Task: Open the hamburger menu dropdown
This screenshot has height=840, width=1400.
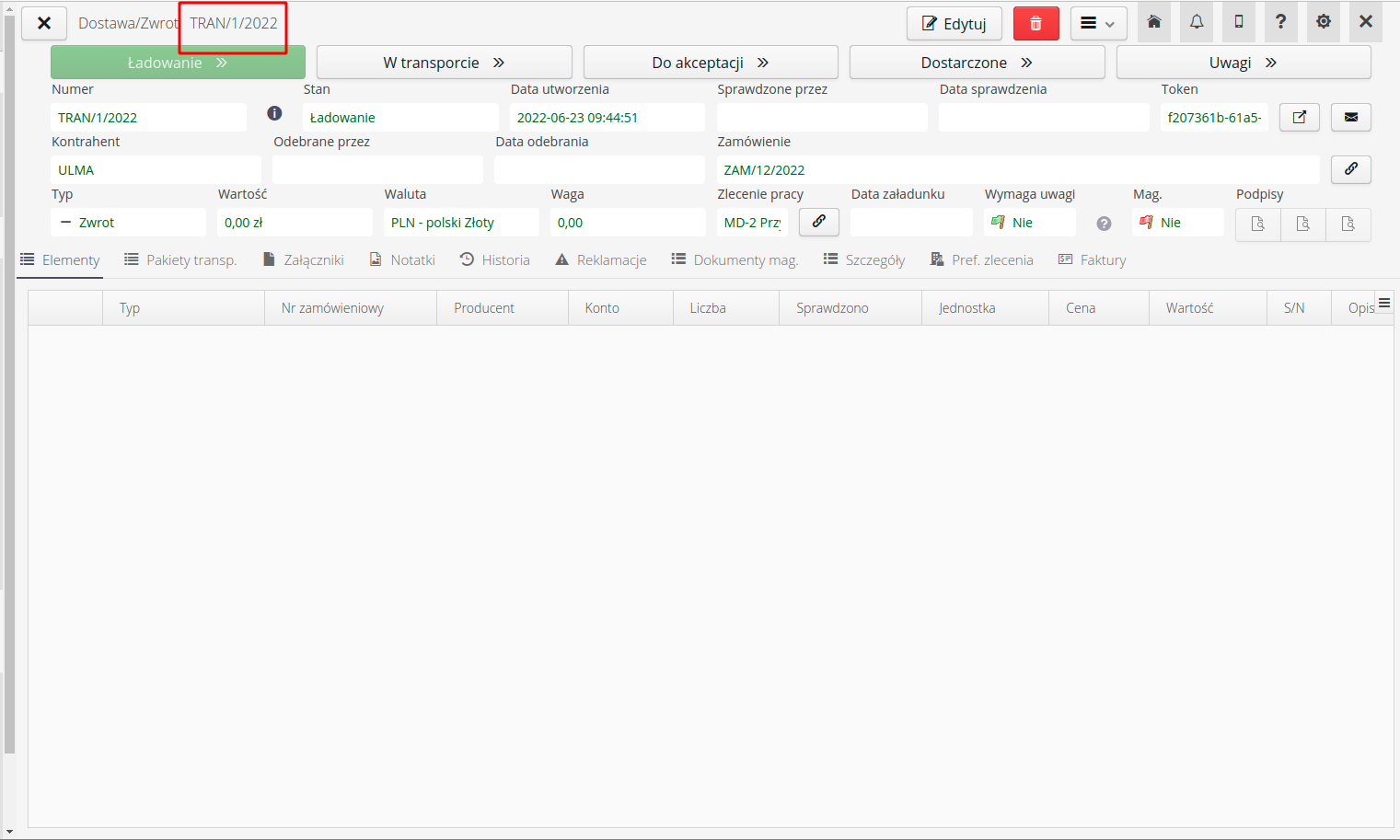Action: [1098, 22]
